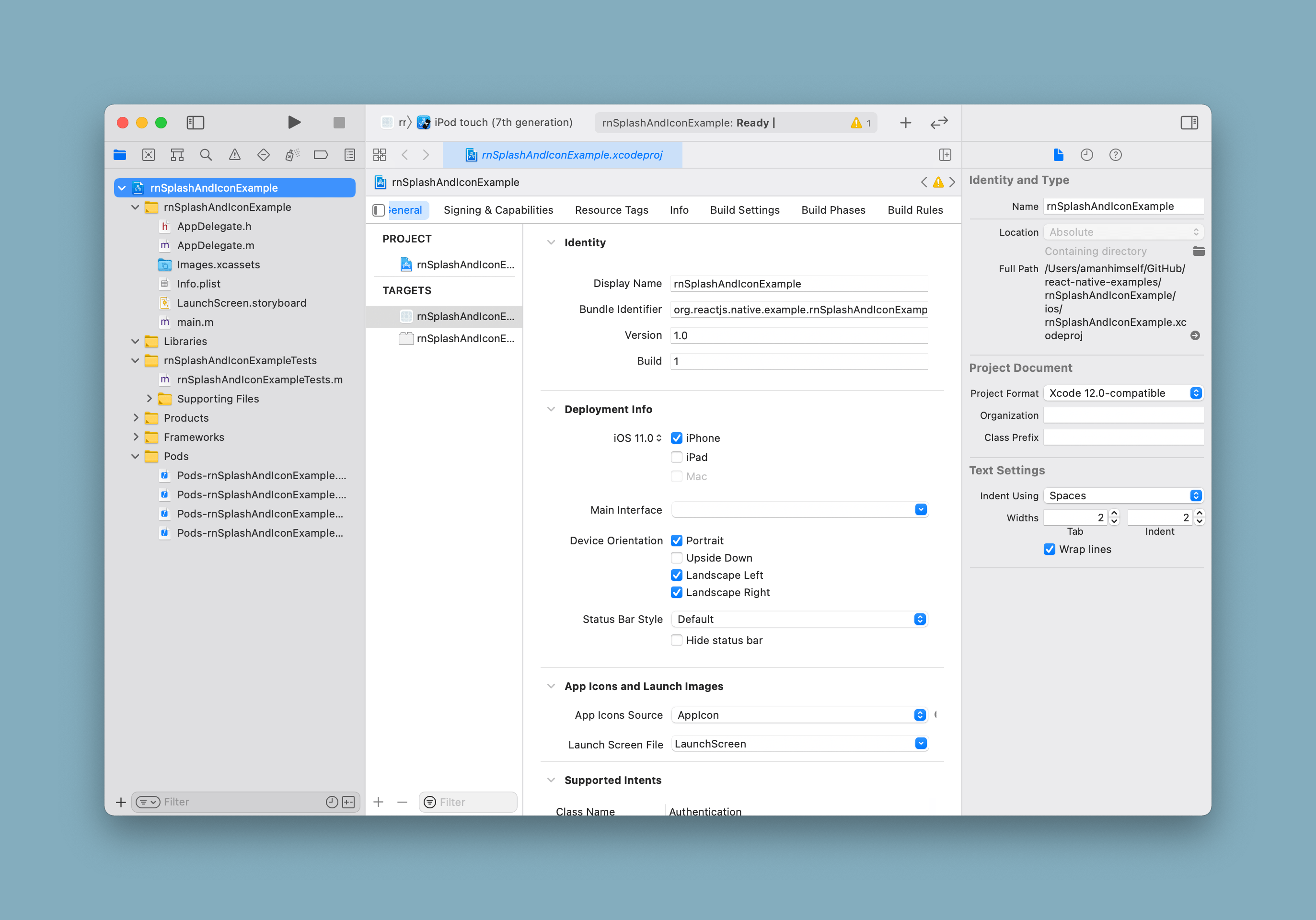
Task: Open the iOS 11.0 deployment target menu
Action: coord(637,438)
